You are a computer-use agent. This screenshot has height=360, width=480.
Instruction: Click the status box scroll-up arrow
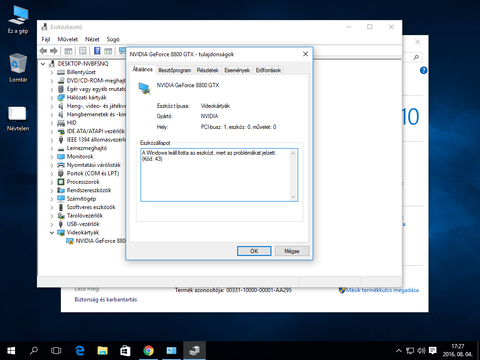pyautogui.click(x=293, y=153)
